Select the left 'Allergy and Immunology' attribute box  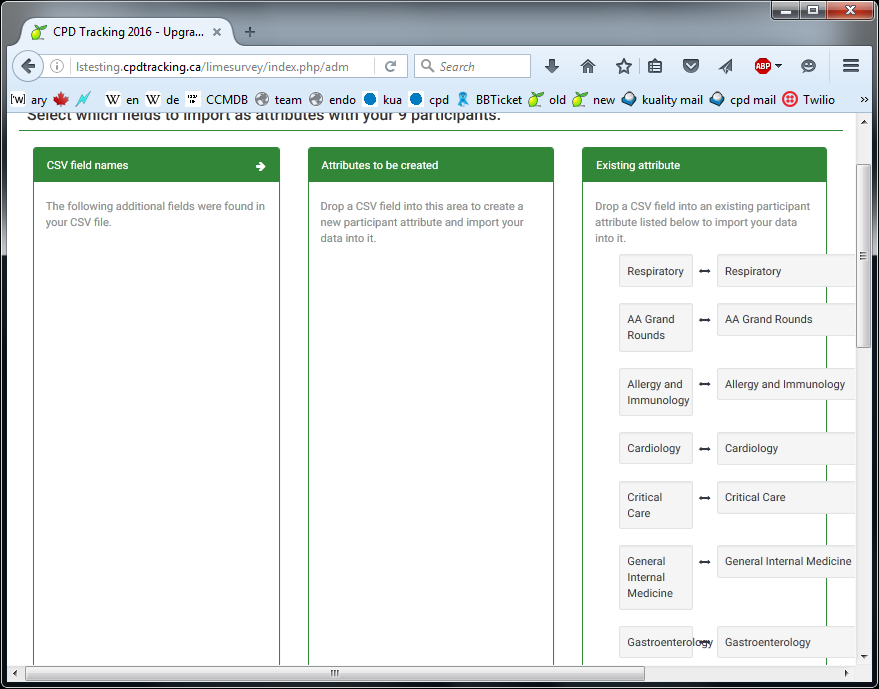click(655, 392)
